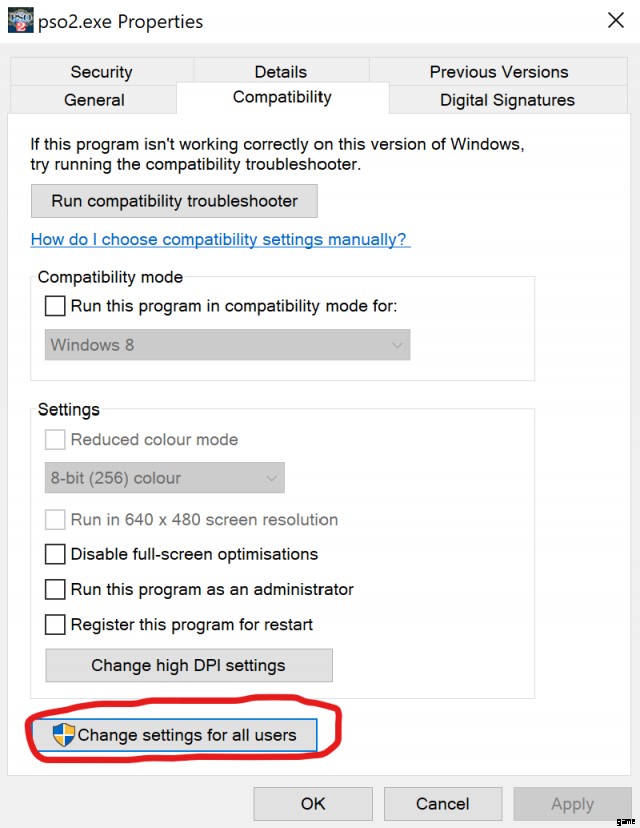
Task: Tick Disable full-screen optimisations checkbox
Action: pyautogui.click(x=55, y=554)
